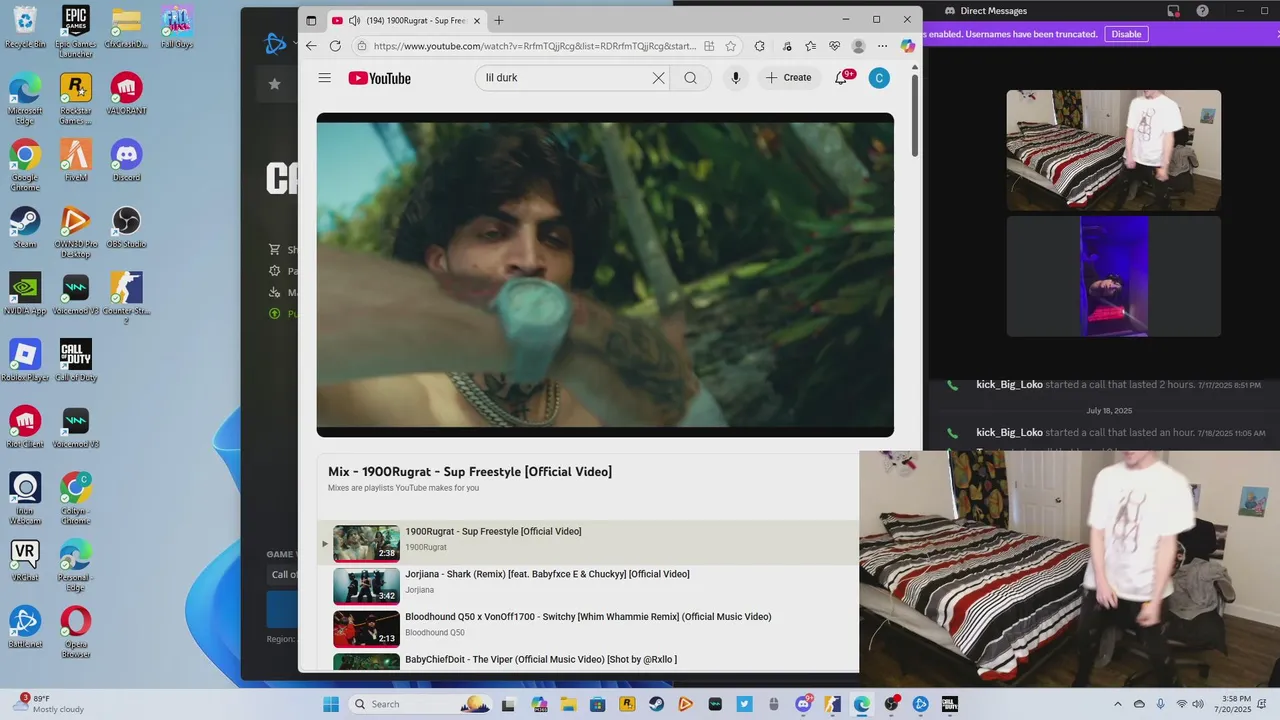Open FiveM desktop shortcut

(x=75, y=160)
